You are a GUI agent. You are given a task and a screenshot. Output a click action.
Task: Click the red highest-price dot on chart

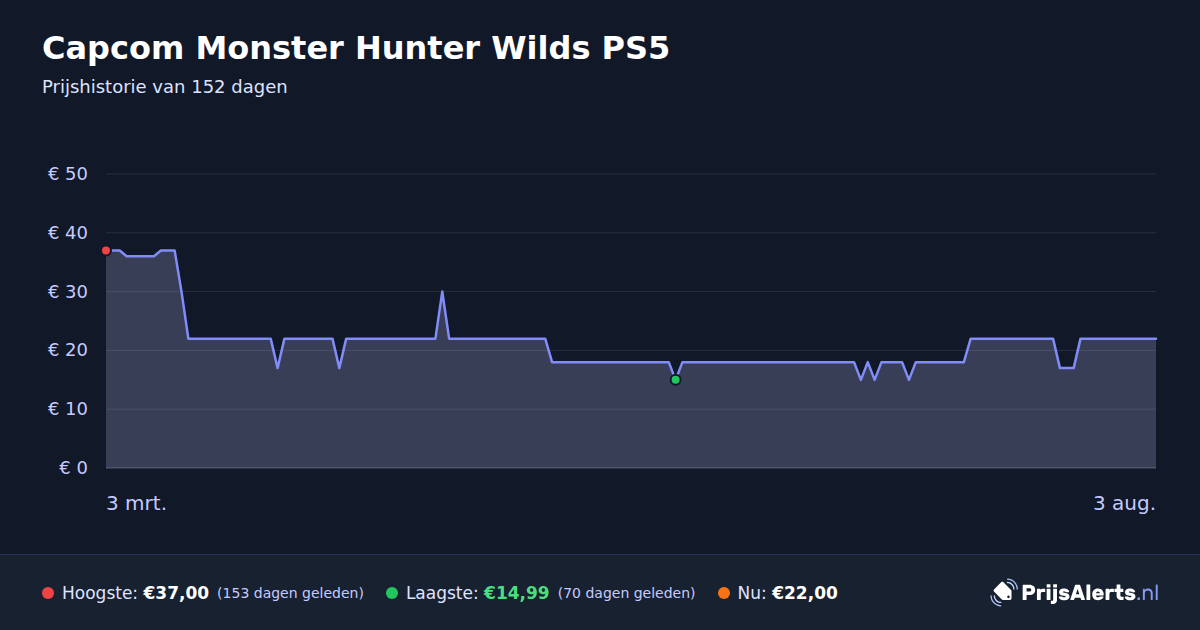(106, 250)
